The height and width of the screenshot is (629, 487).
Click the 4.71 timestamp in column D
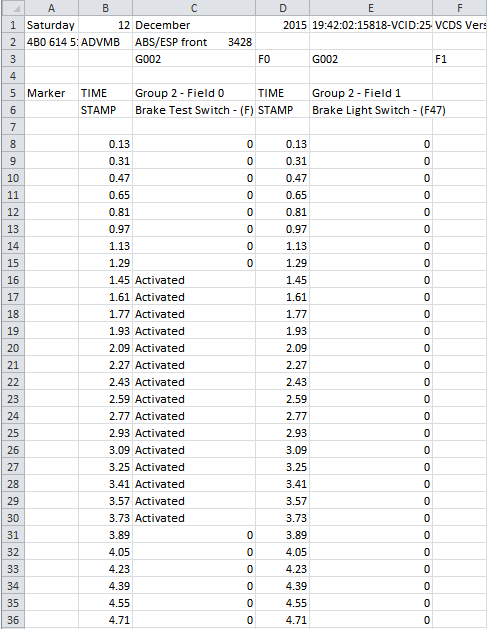(x=282, y=620)
